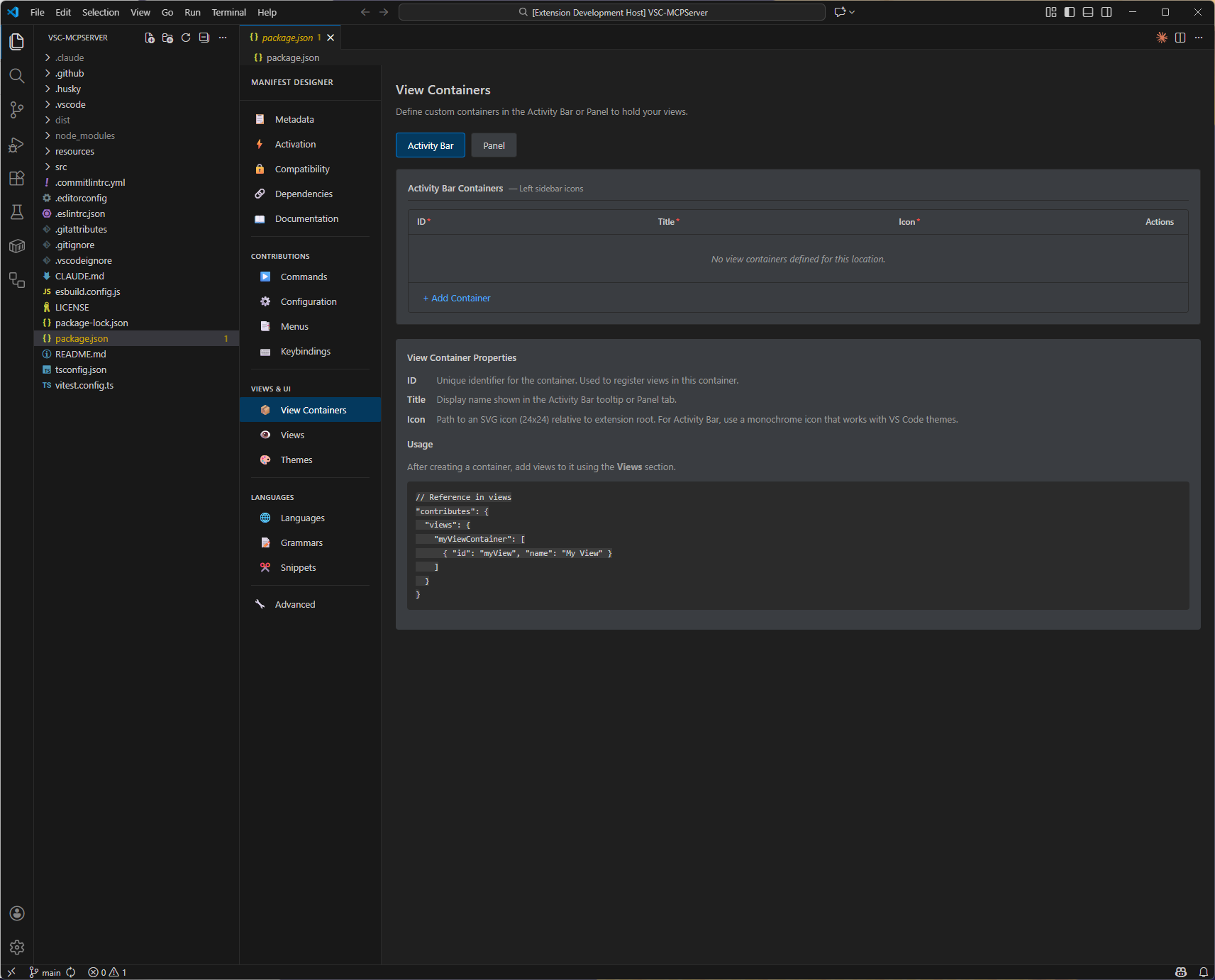Viewport: 1215px width, 980px height.
Task: Collapse all folders in Explorer
Action: (x=204, y=38)
